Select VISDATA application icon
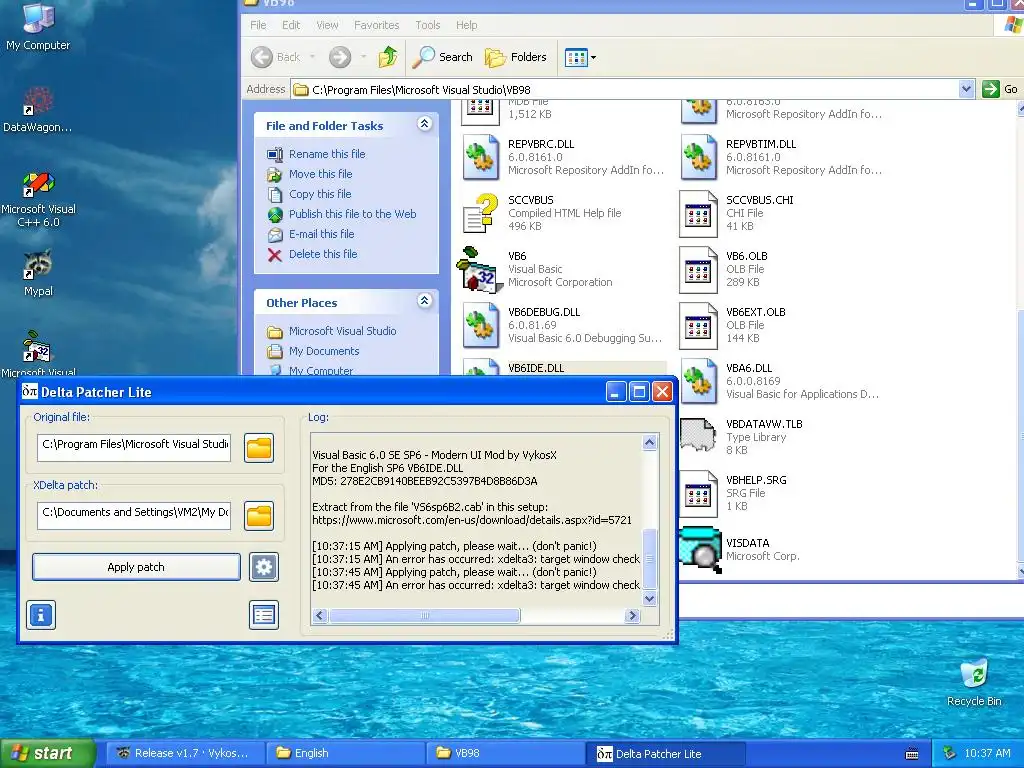 [x=700, y=550]
